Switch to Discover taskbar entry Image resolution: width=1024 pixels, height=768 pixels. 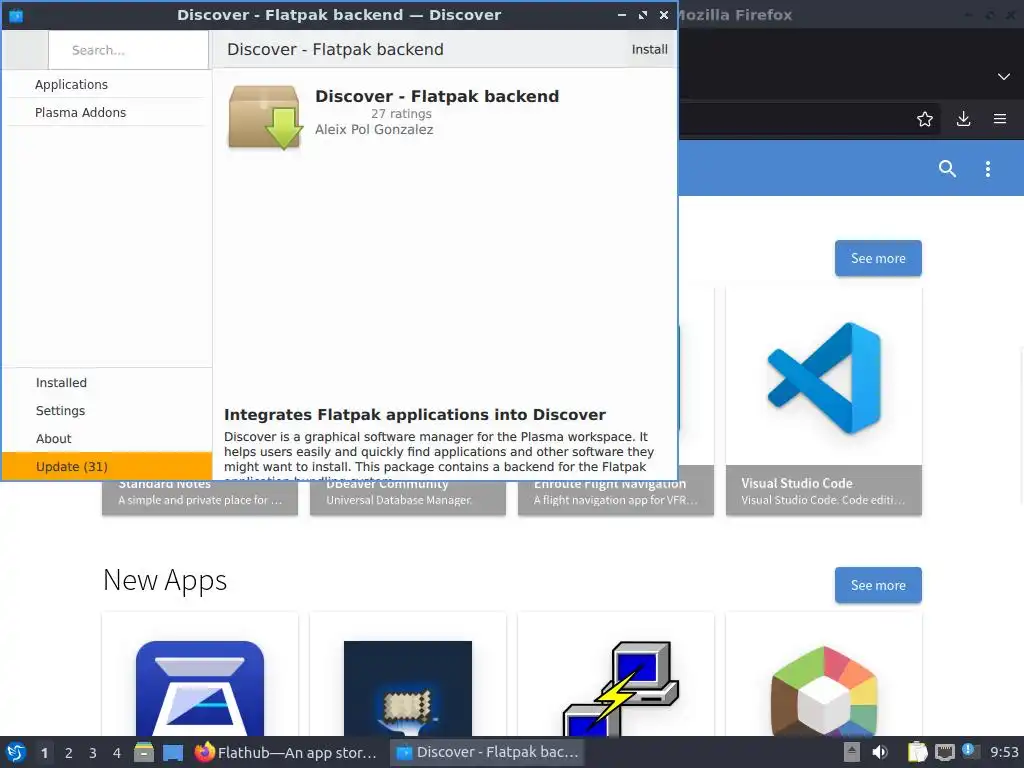click(x=487, y=752)
